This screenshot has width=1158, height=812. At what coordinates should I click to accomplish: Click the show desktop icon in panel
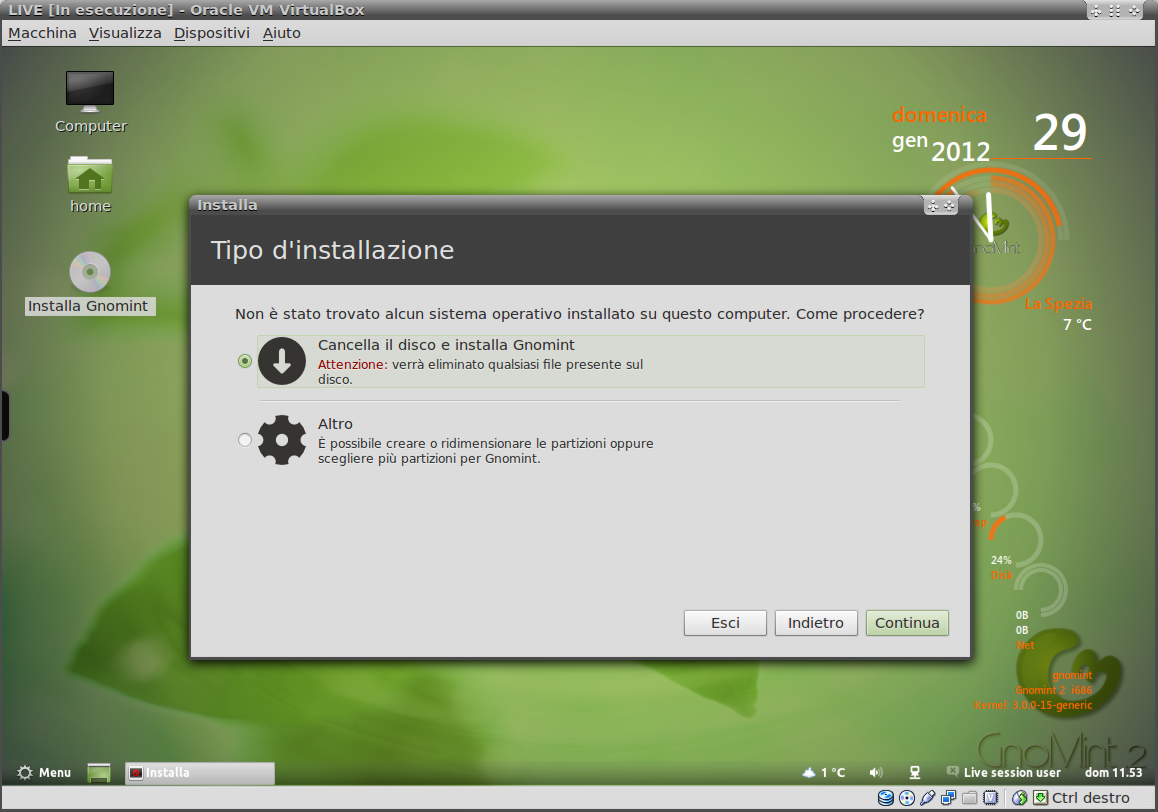[x=98, y=773]
